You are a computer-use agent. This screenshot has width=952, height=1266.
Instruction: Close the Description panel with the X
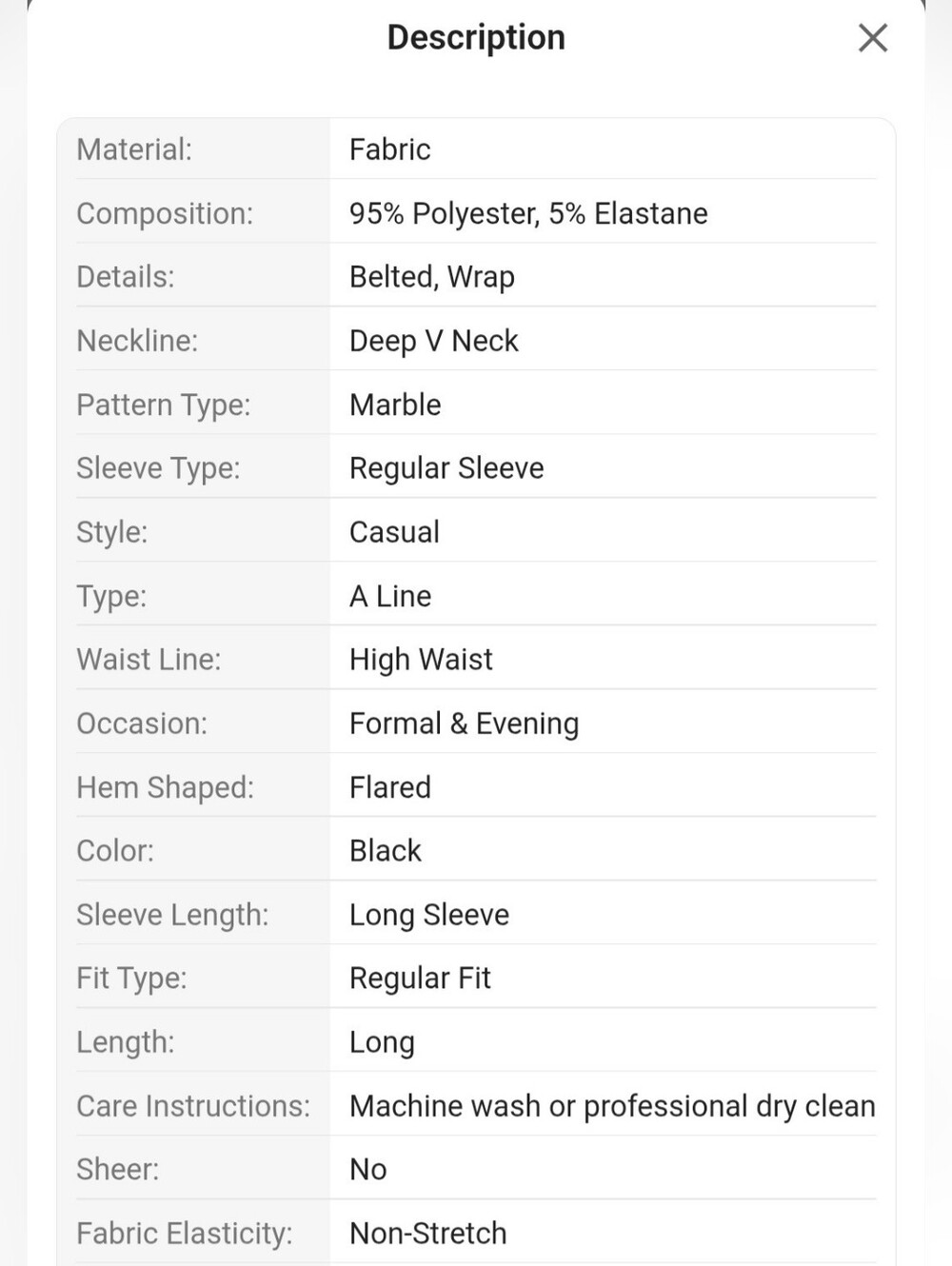click(x=873, y=38)
